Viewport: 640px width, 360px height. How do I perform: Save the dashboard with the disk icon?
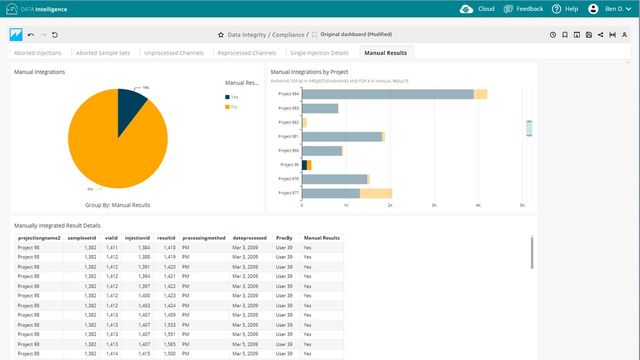[589, 35]
